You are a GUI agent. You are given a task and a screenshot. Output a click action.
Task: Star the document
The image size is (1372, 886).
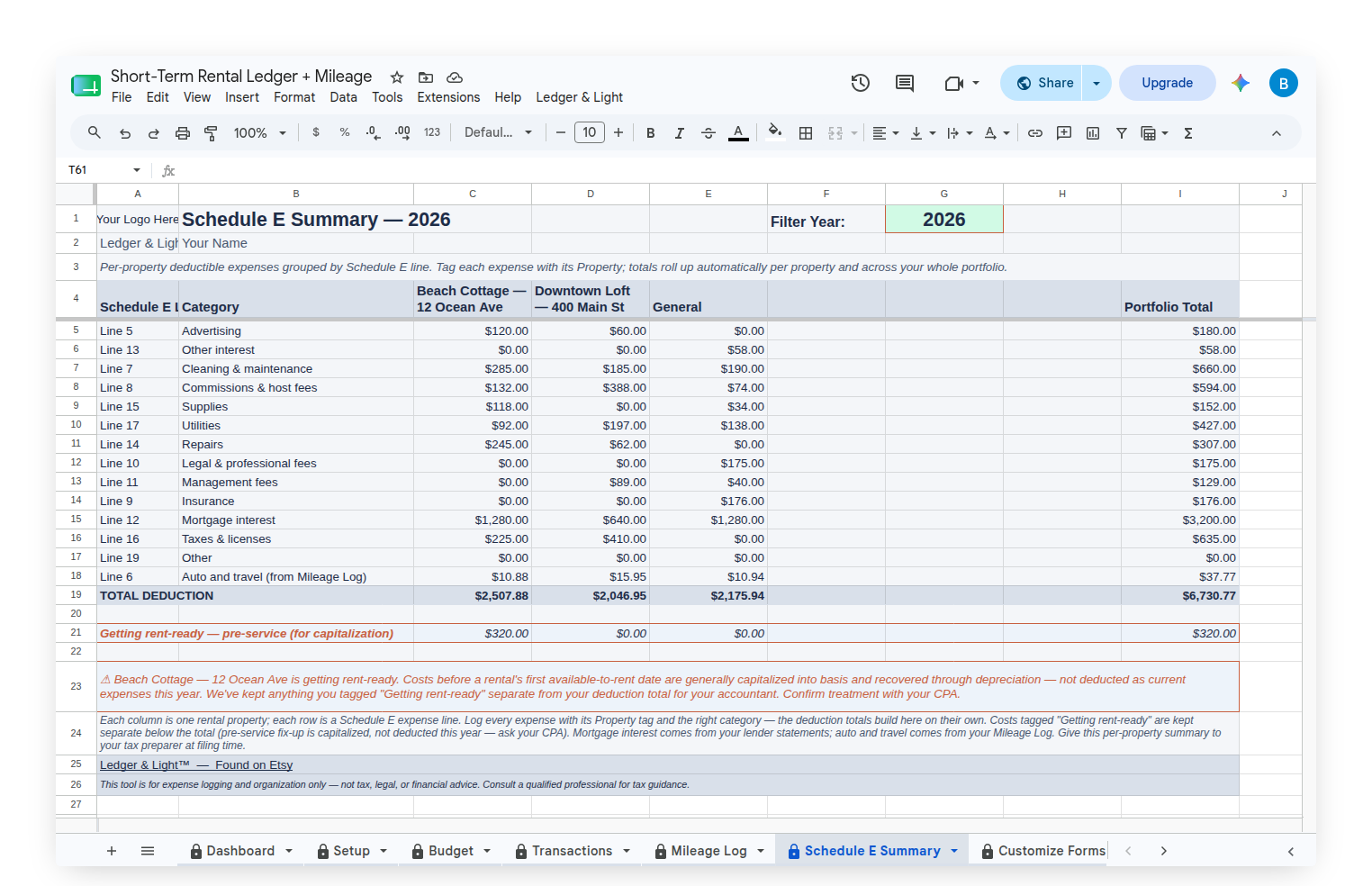coord(397,77)
